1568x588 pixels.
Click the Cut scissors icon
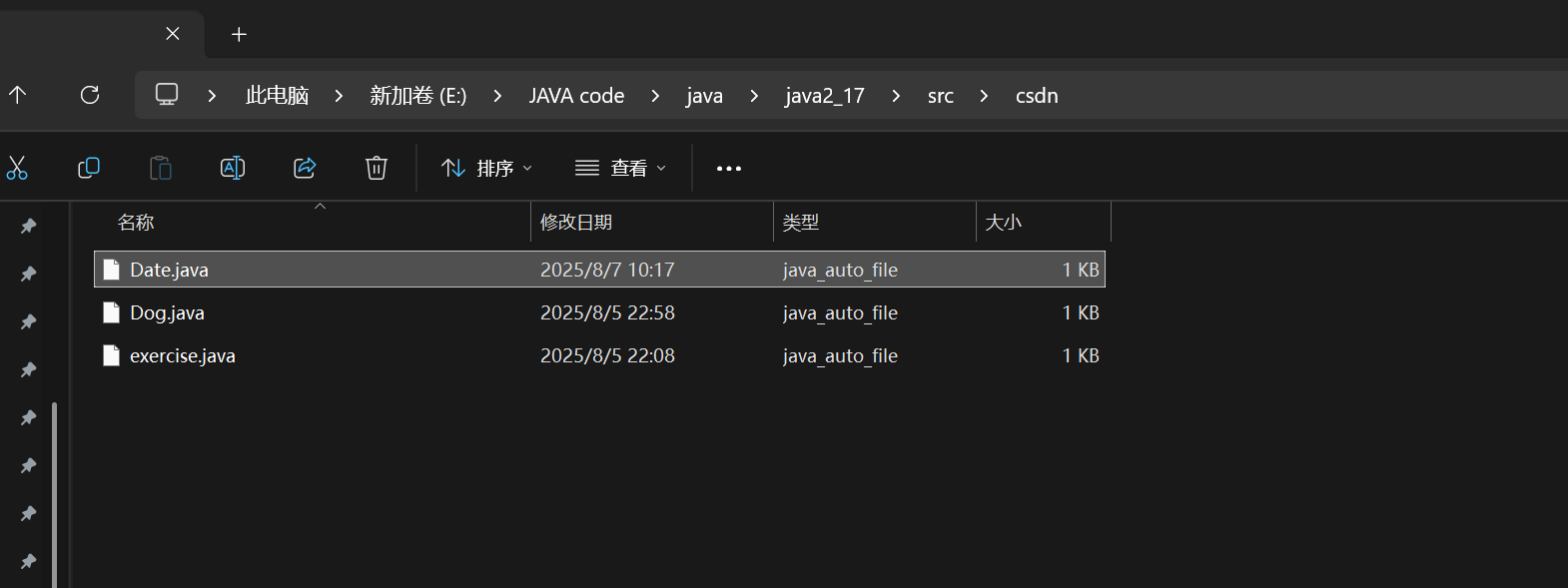[x=17, y=168]
